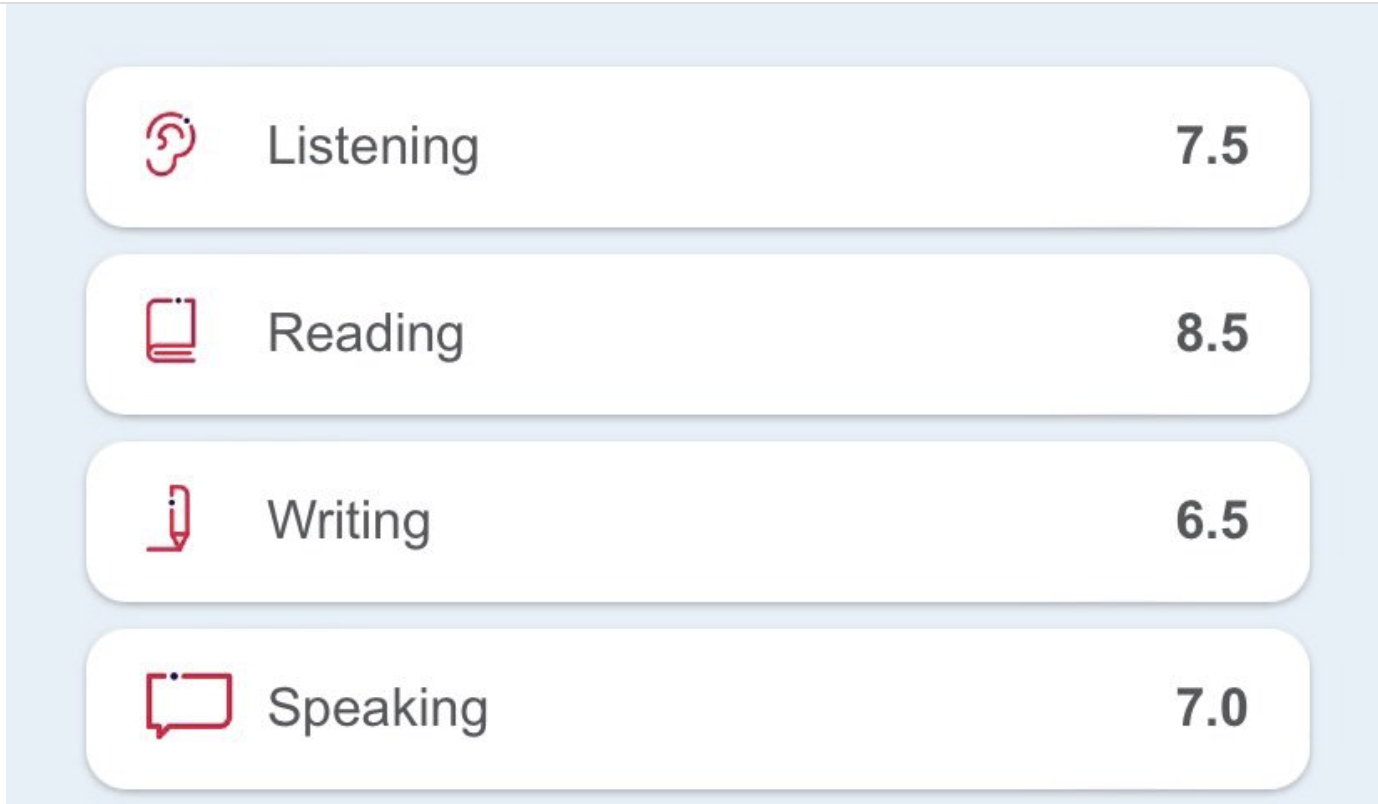Viewport: 1378px width, 804px height.
Task: Select the Reading label text
Action: pos(366,334)
